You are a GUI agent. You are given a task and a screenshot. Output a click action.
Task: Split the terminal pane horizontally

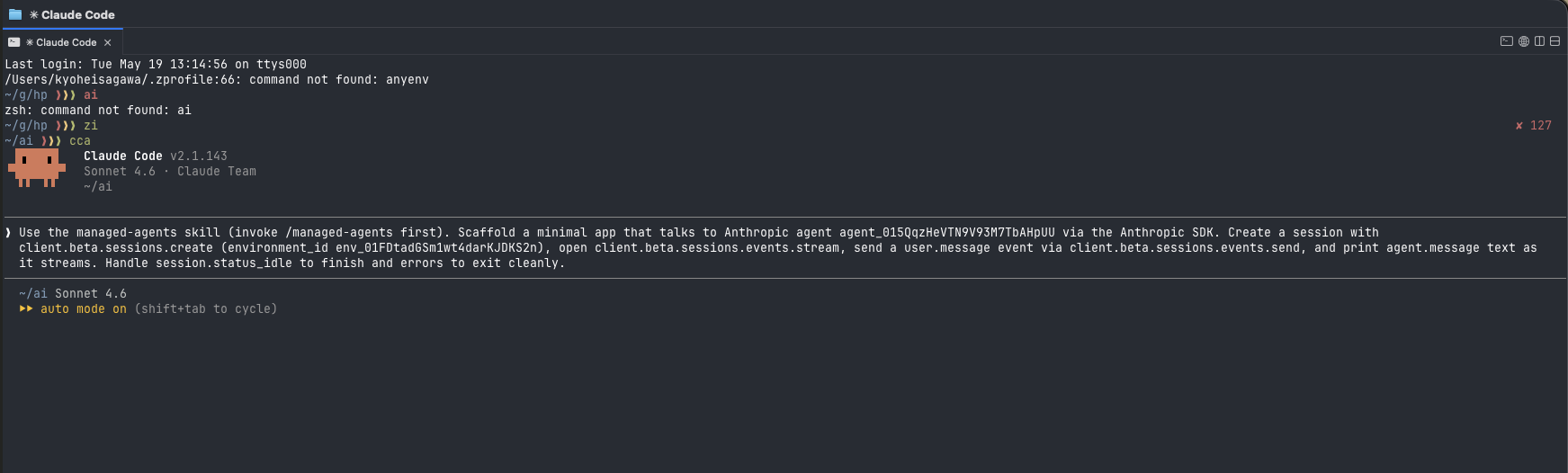point(1555,41)
